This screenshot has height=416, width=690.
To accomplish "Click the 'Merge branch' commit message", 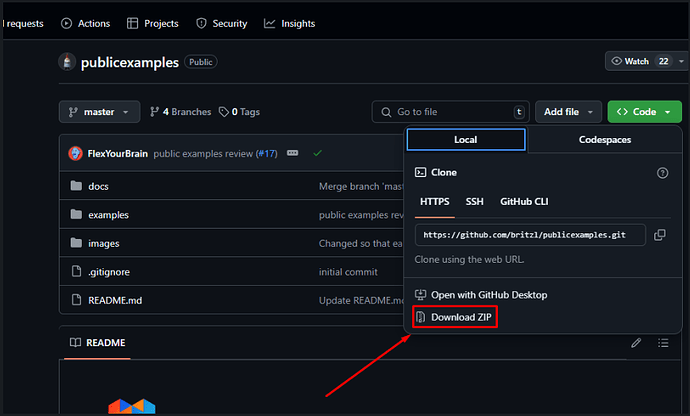I will point(361,186).
